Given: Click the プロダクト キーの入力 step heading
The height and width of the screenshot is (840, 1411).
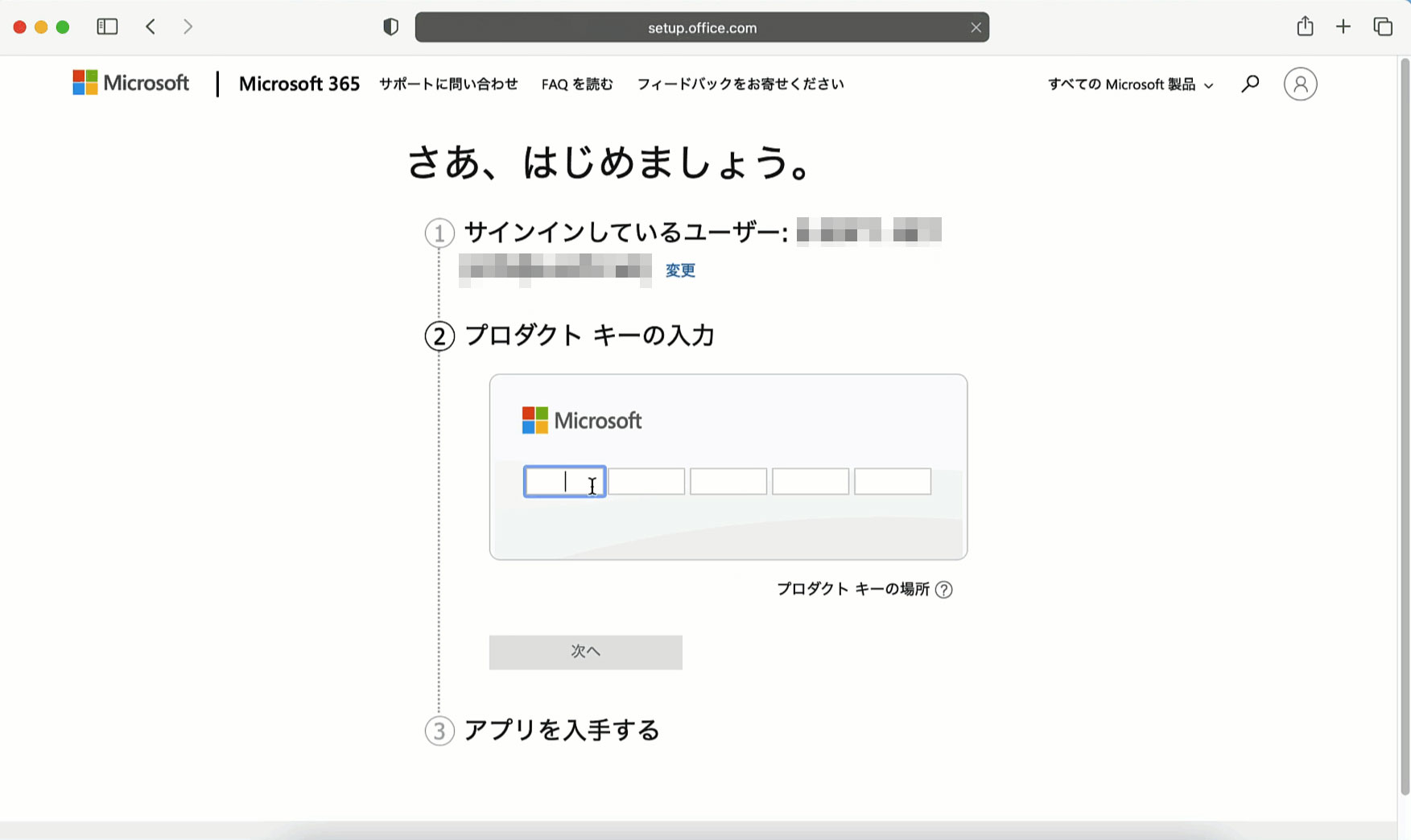Looking at the screenshot, I should [x=589, y=335].
